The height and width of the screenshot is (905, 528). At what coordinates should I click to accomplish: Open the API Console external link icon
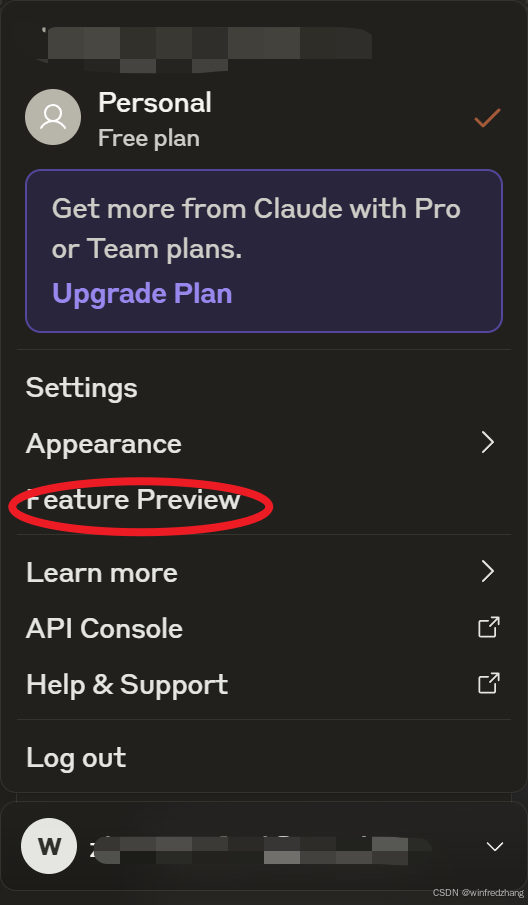pos(489,627)
